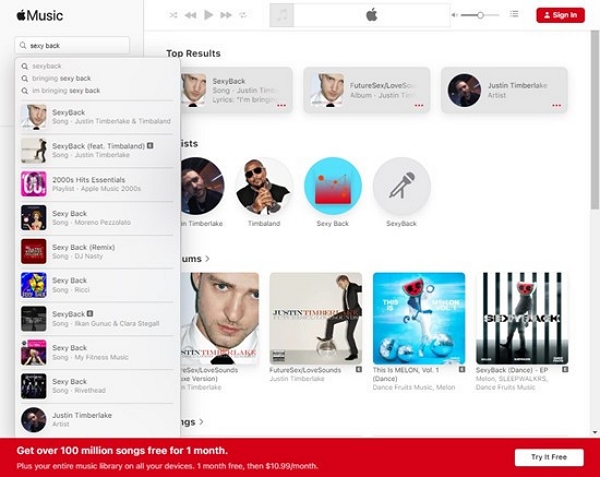Click the Apple logo in player display
Viewport: 600px width, 477px height.
[x=372, y=15]
